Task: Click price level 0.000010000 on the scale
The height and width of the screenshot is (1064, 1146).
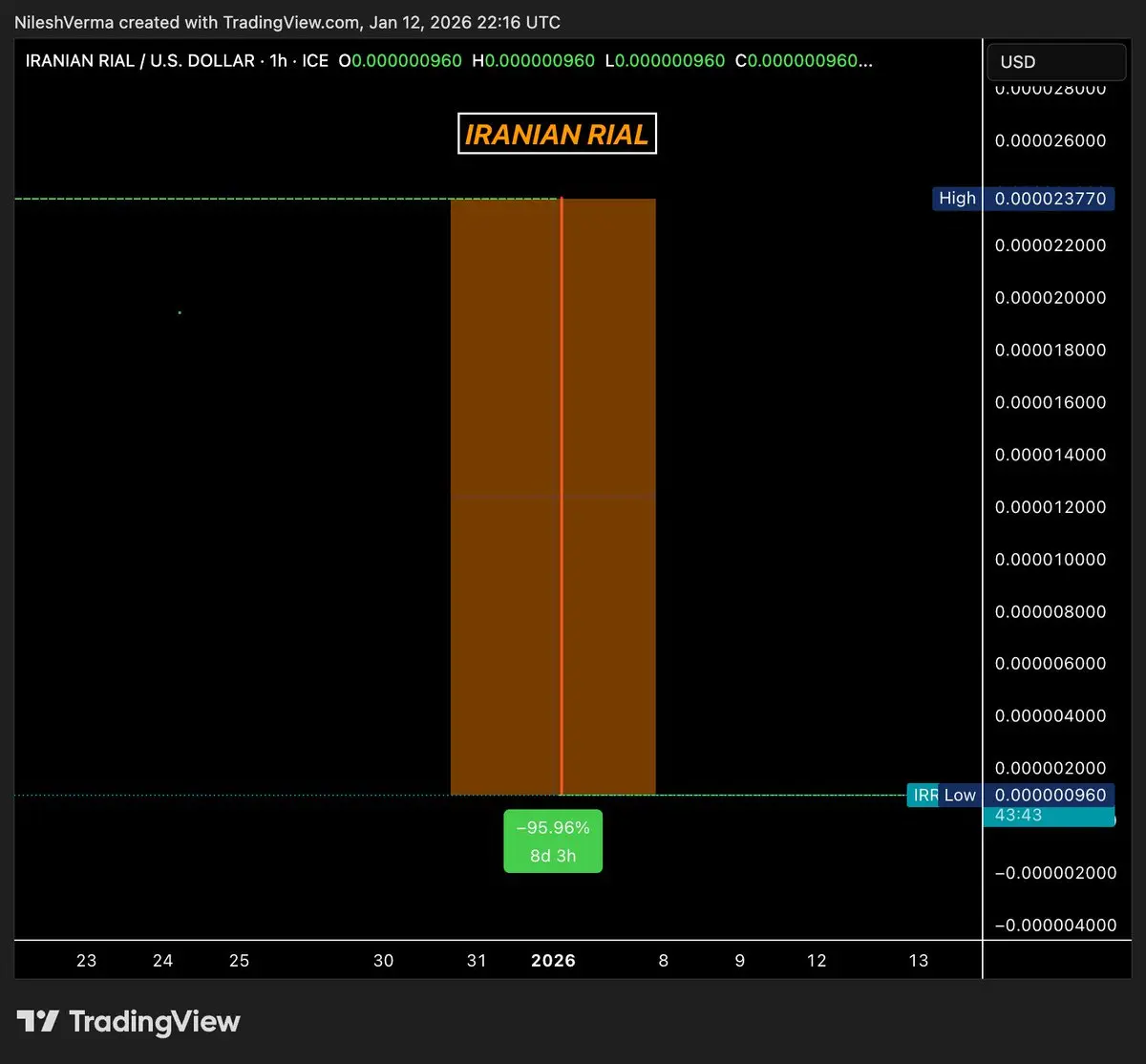Action: [x=1050, y=560]
